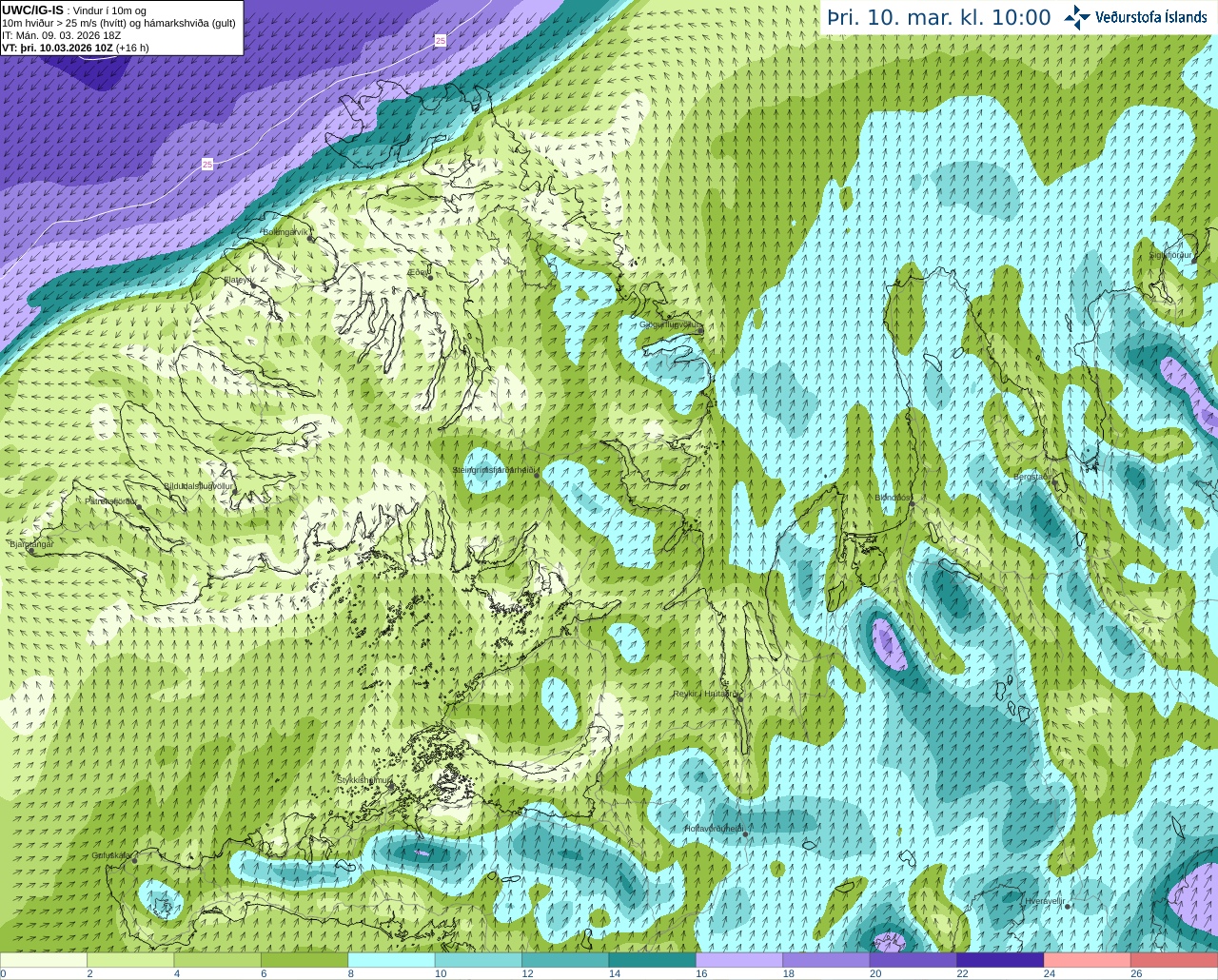This screenshot has width=1218, height=980.
Task: Select the Steingrímsfjarðarheiði station marker
Action: (x=536, y=475)
